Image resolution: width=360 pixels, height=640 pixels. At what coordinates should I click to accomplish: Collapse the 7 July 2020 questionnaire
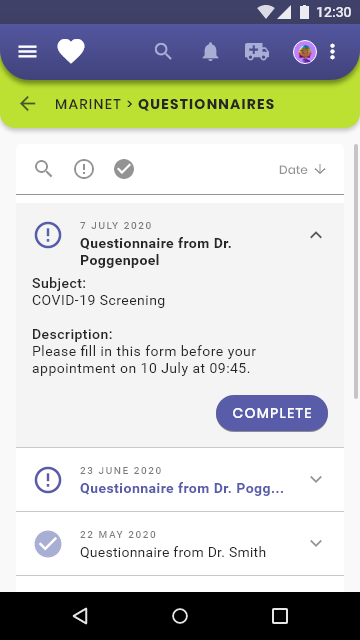pyautogui.click(x=316, y=235)
